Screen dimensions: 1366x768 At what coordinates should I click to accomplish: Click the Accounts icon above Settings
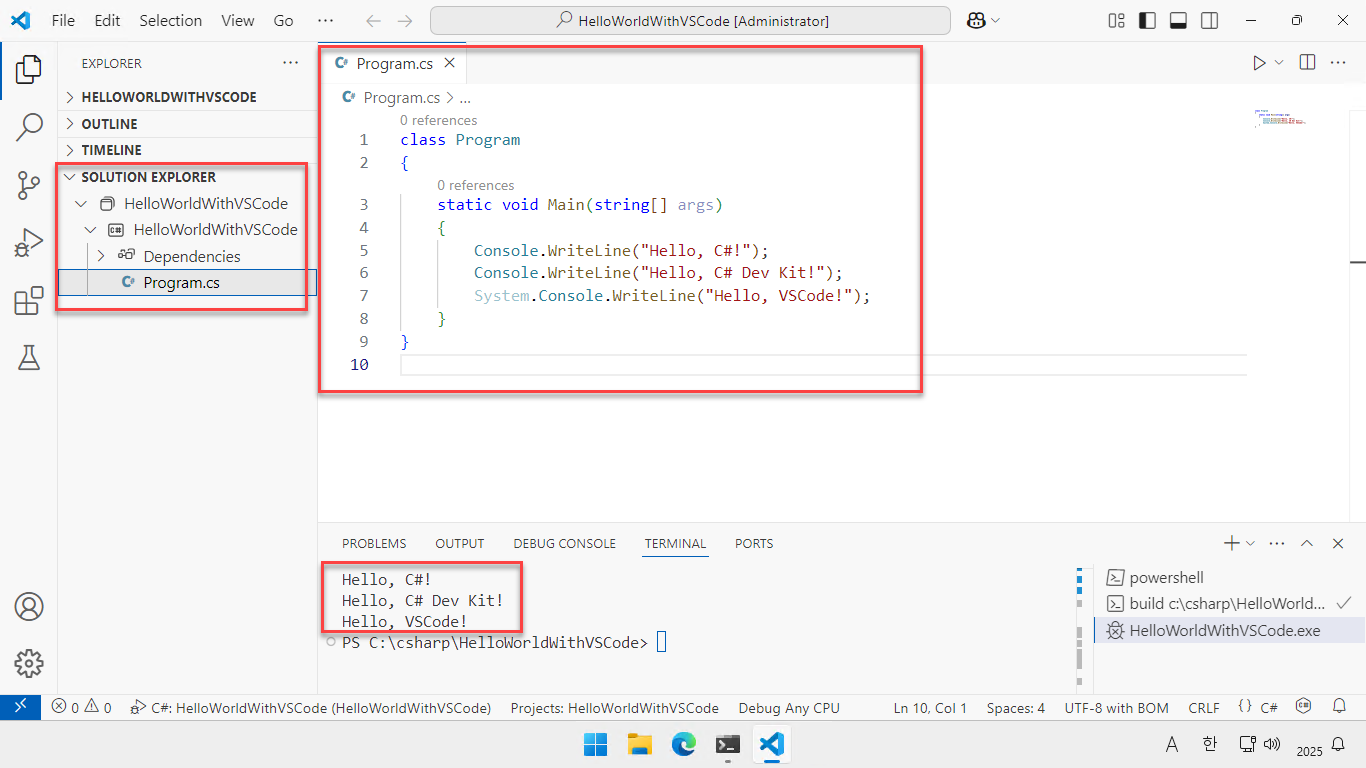click(x=29, y=607)
